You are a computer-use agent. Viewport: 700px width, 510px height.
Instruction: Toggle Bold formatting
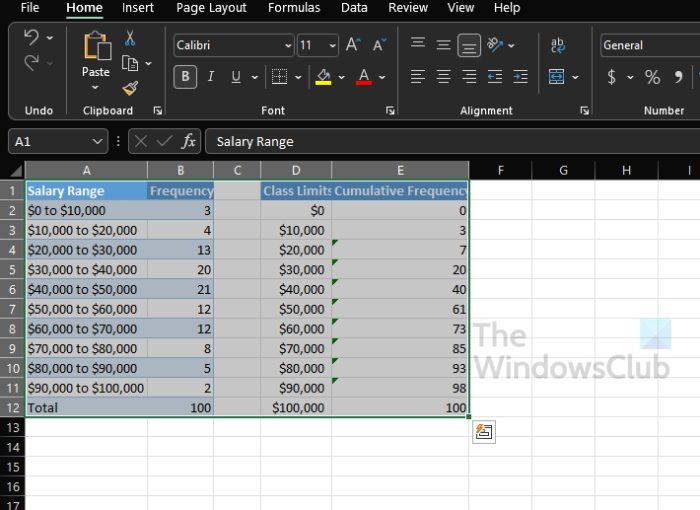tap(185, 77)
